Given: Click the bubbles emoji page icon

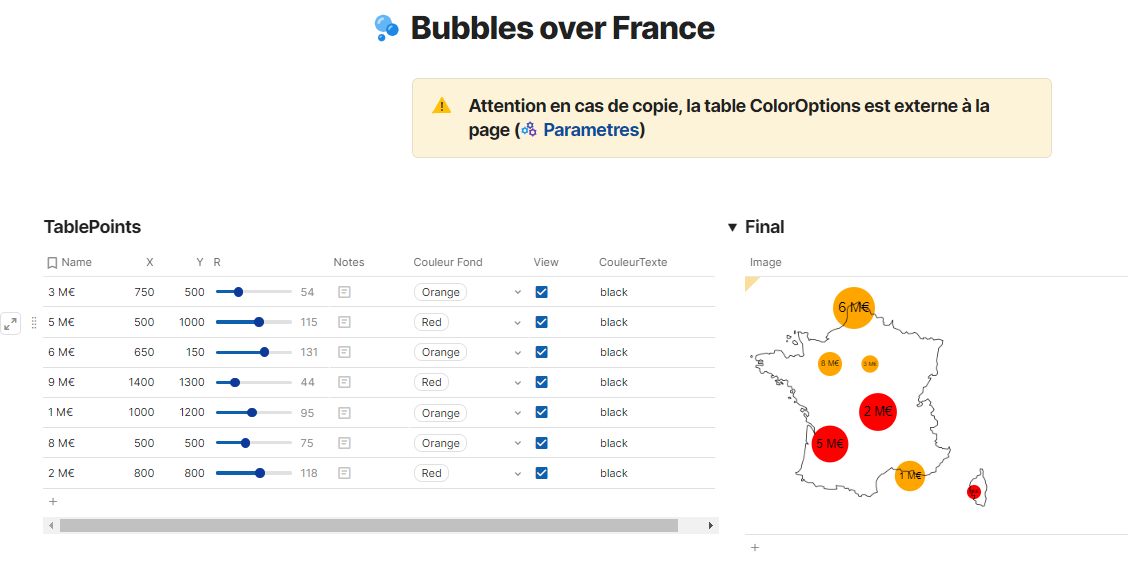Looking at the screenshot, I should (x=386, y=28).
